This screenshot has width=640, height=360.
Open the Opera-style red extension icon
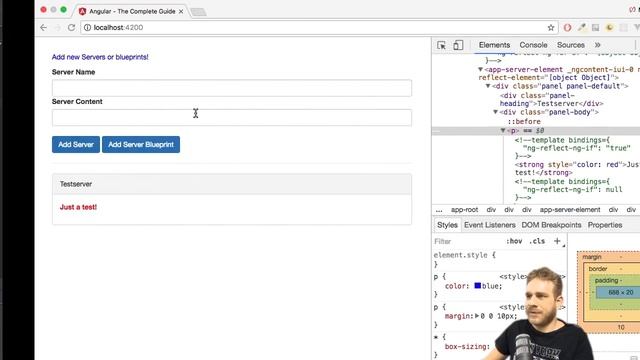(x=567, y=27)
